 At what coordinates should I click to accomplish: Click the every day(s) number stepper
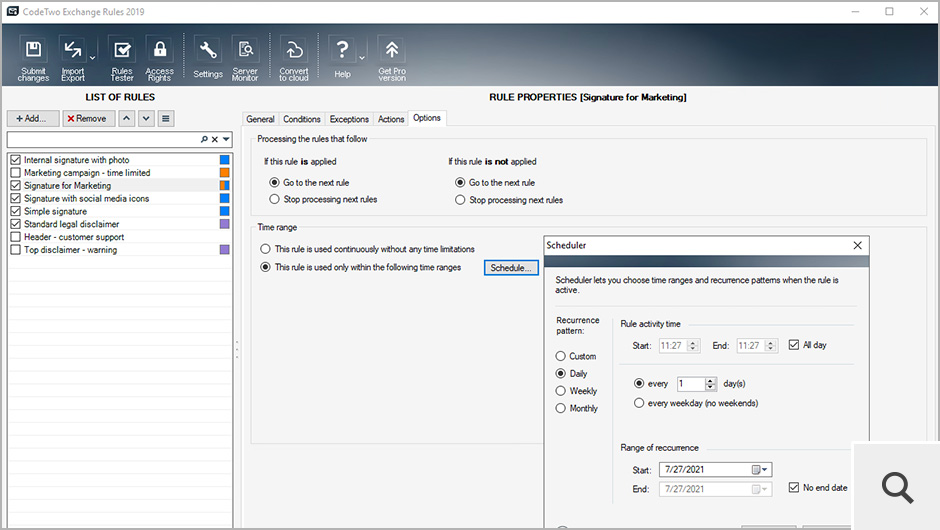pyautogui.click(x=710, y=384)
